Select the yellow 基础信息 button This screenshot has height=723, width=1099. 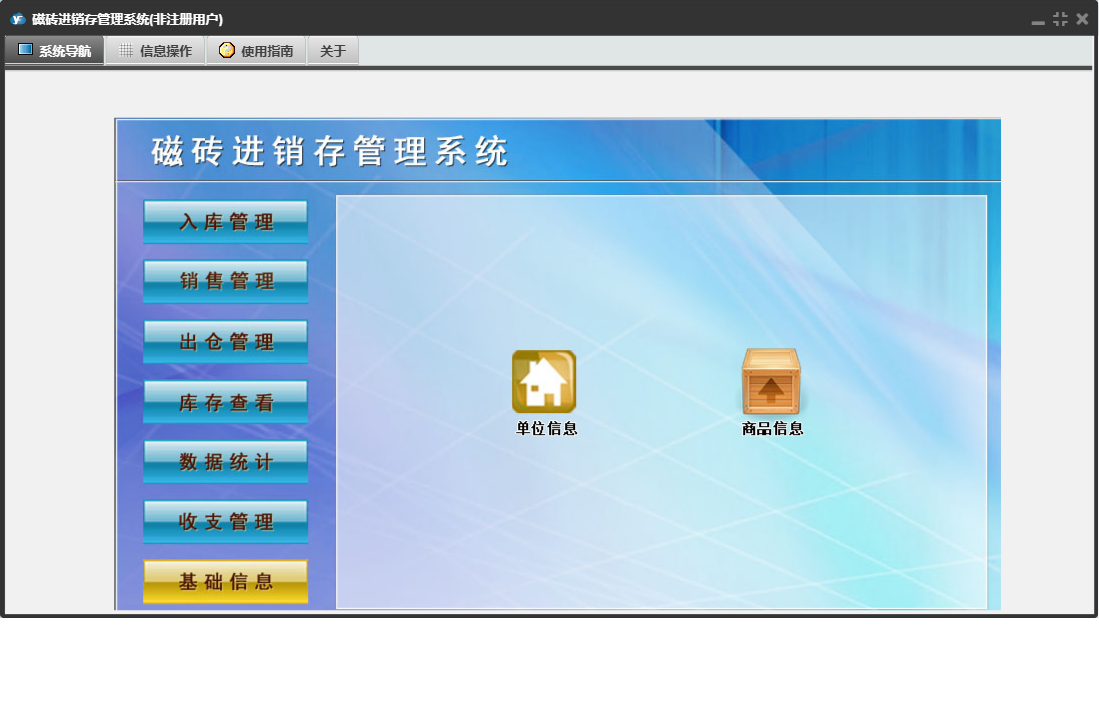(226, 581)
